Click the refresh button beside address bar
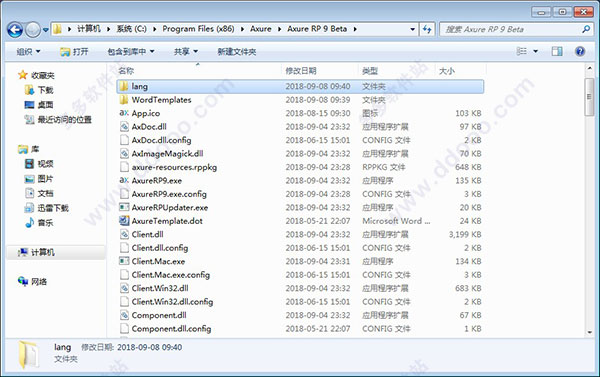Image resolution: width=600 pixels, height=377 pixels. (x=427, y=29)
